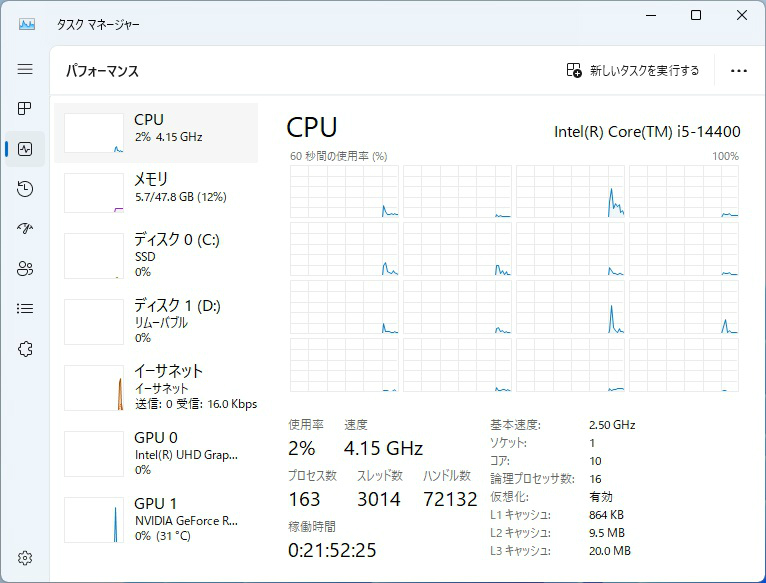Maximize the Task Manager window
The image size is (766, 583).
[x=696, y=15]
